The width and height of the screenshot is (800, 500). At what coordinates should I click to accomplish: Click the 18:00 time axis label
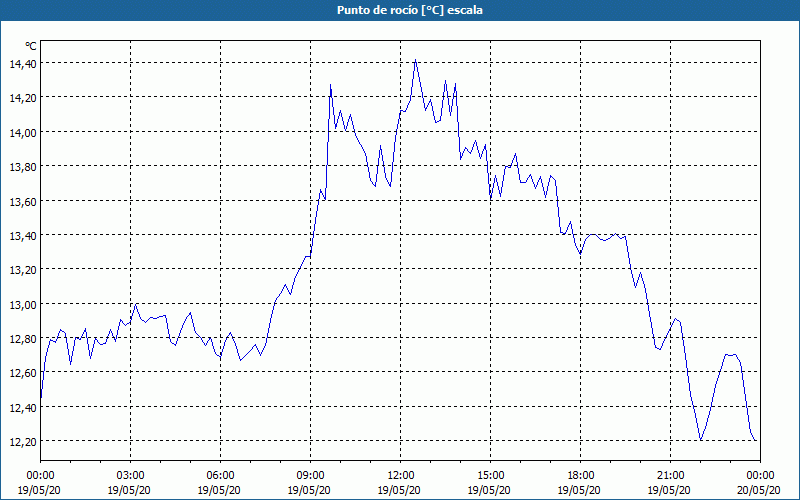pos(580,476)
